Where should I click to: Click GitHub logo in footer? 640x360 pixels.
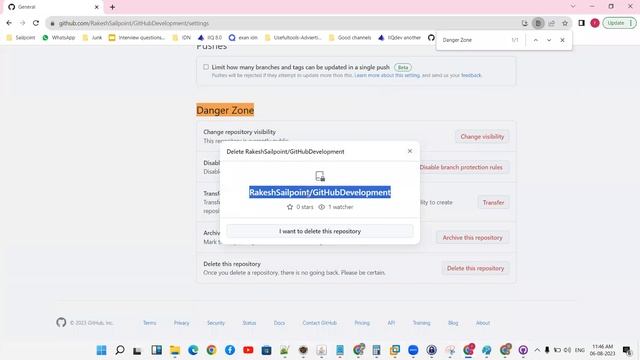(61, 322)
